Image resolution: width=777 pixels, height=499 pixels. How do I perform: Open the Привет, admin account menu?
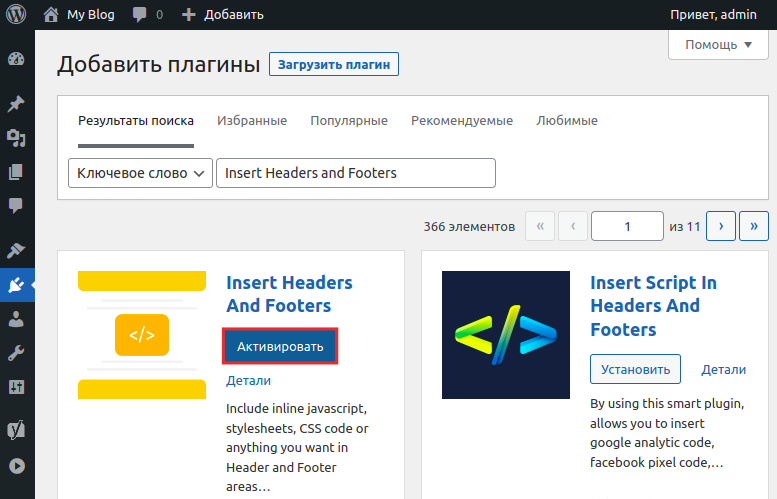[x=713, y=14]
